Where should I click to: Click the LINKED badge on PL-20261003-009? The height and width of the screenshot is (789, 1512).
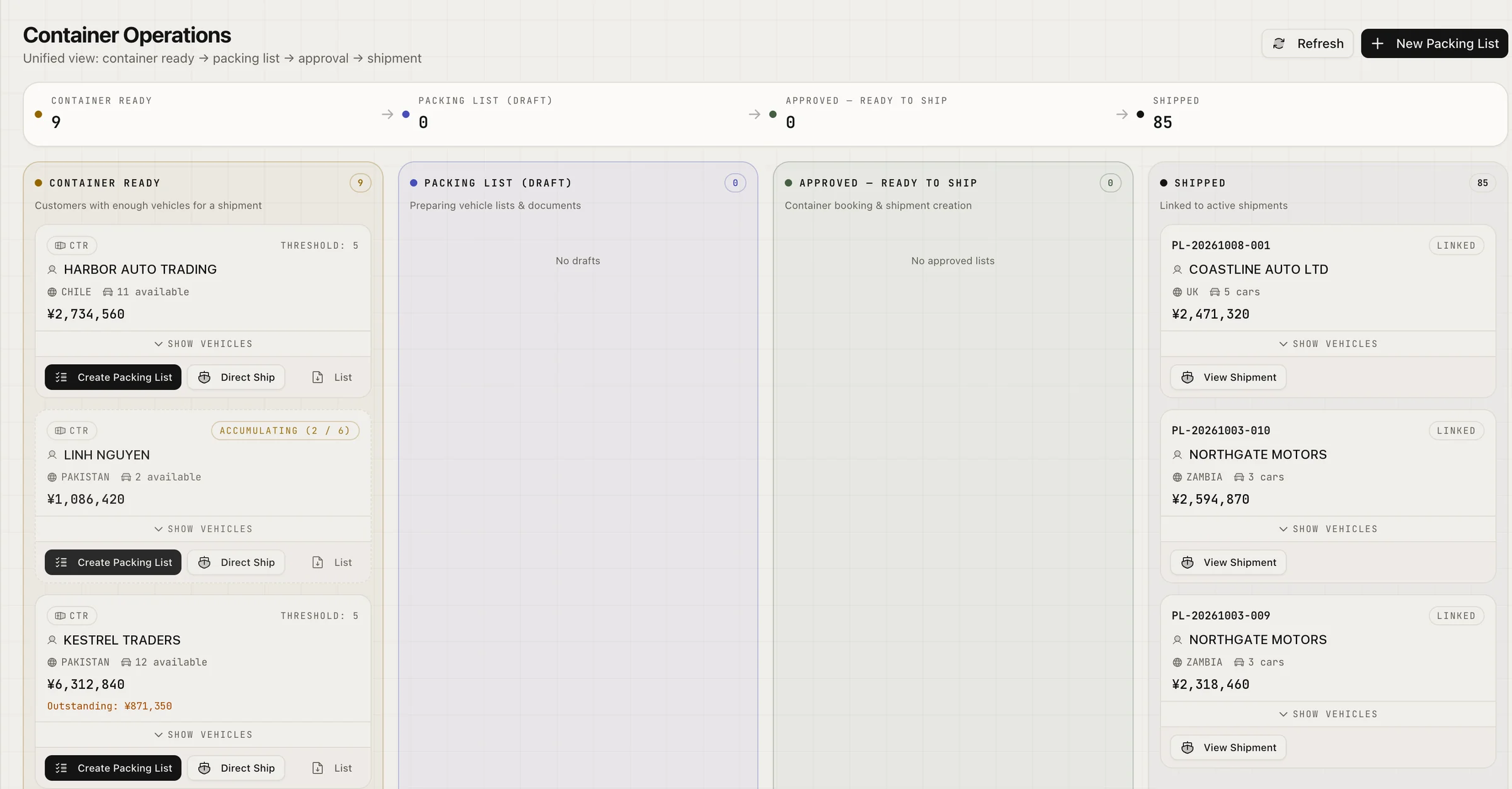tap(1456, 616)
